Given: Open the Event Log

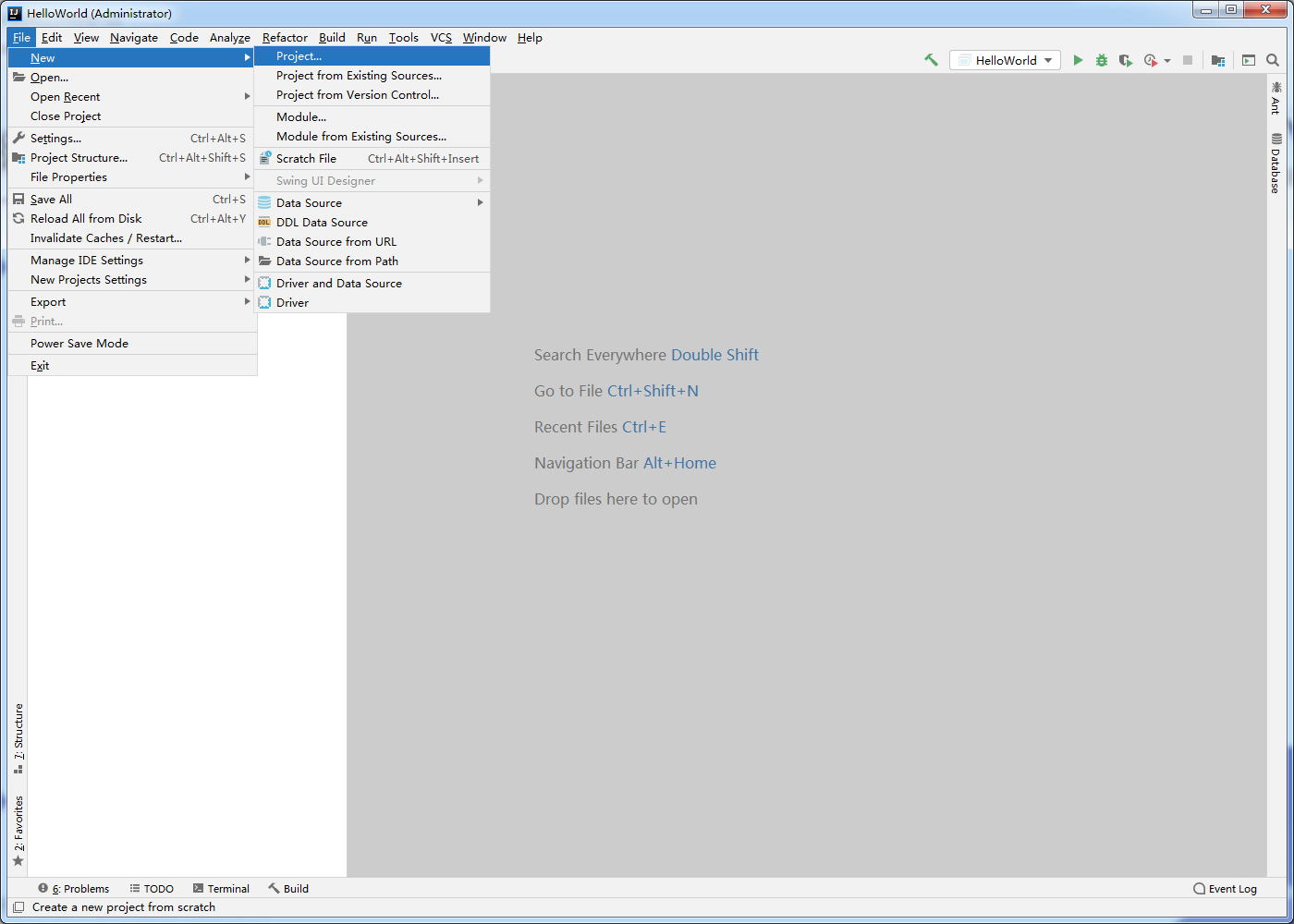Looking at the screenshot, I should (1225, 889).
